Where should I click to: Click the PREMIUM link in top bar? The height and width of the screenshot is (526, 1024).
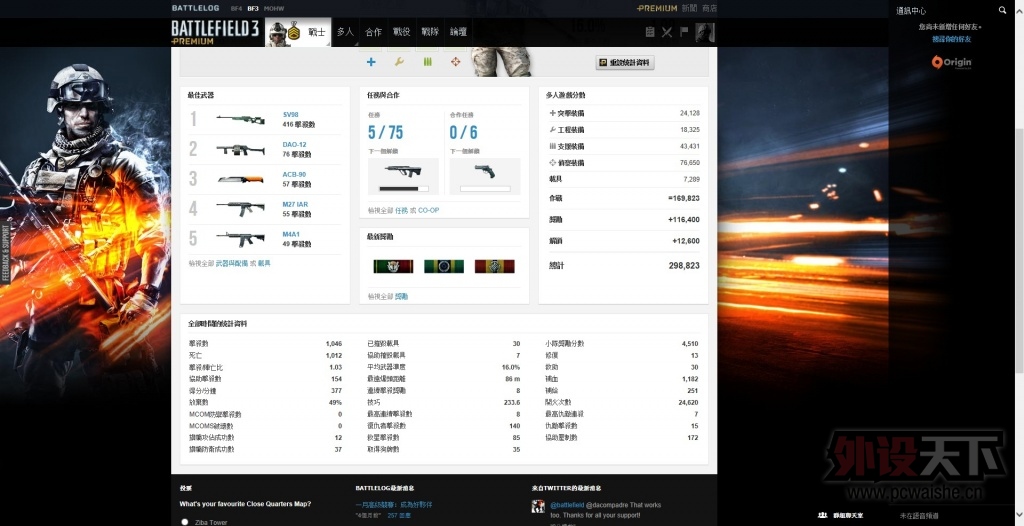tap(657, 8)
